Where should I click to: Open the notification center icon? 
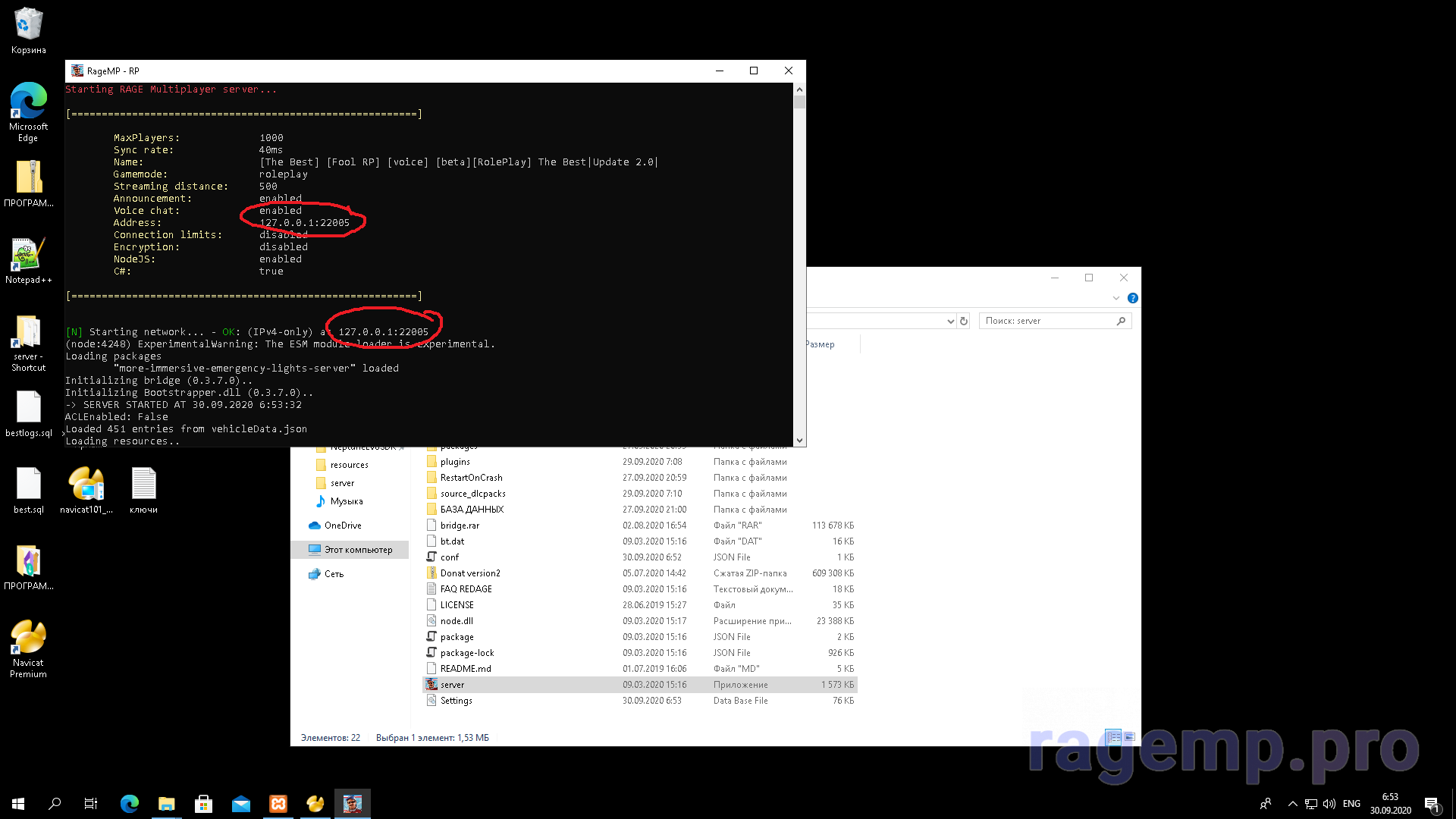click(x=1432, y=804)
